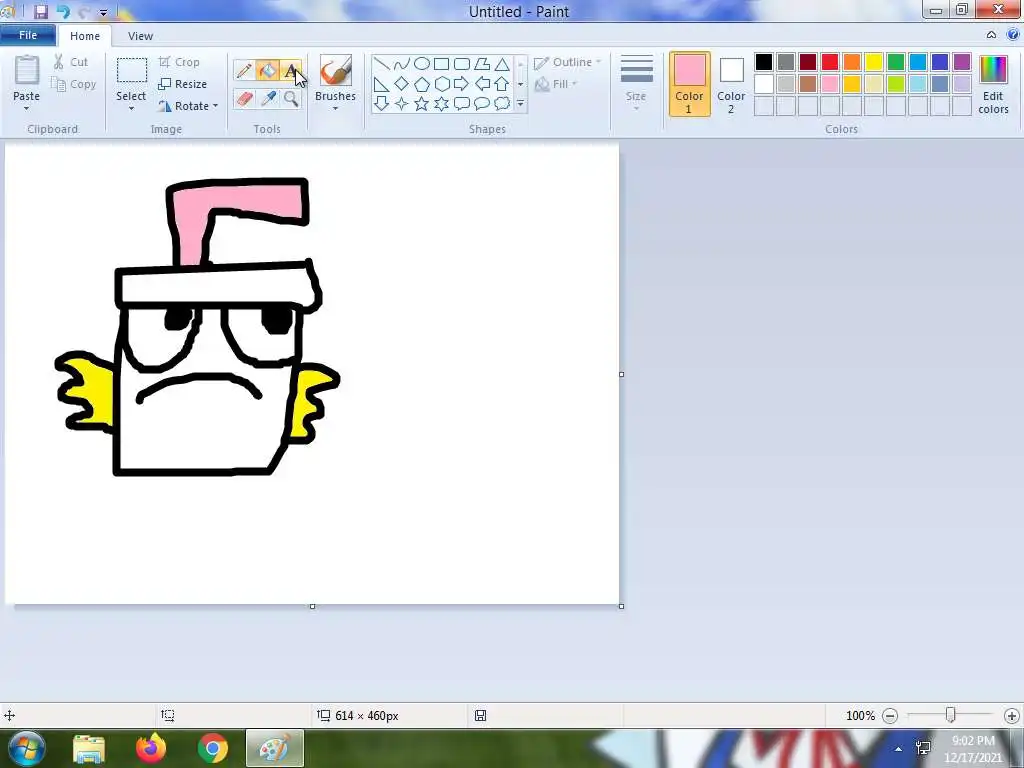Customize Quick Access Toolbar dropdown arrow
This screenshot has height=768, width=1024.
coord(103,12)
